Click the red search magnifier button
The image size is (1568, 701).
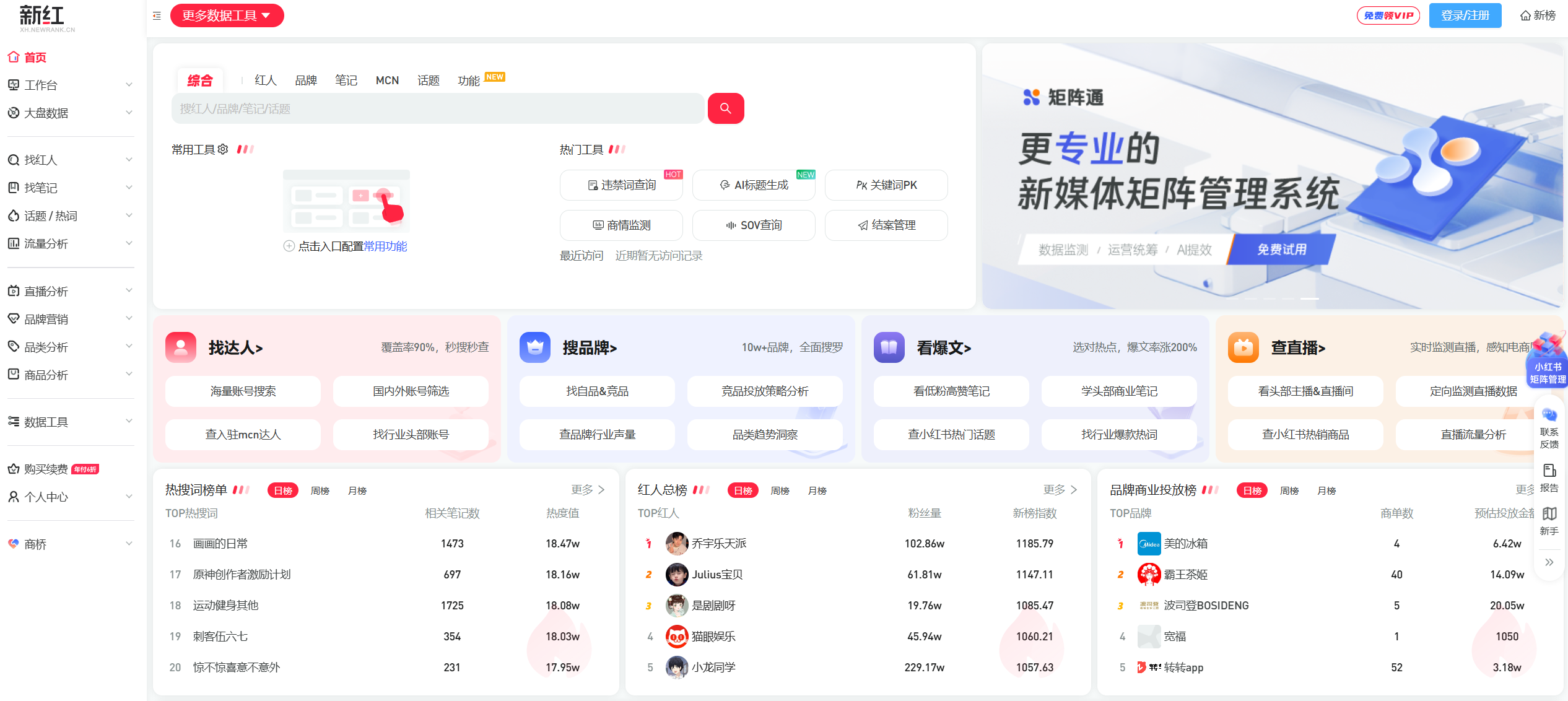[725, 108]
